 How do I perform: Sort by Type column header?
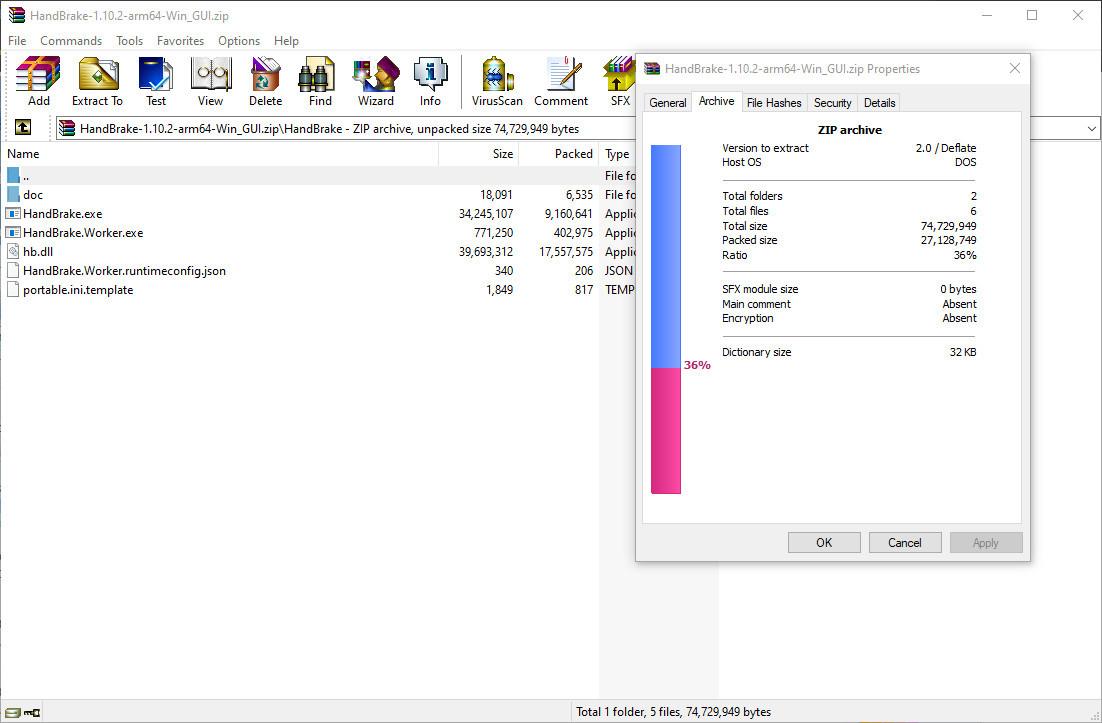tap(617, 154)
